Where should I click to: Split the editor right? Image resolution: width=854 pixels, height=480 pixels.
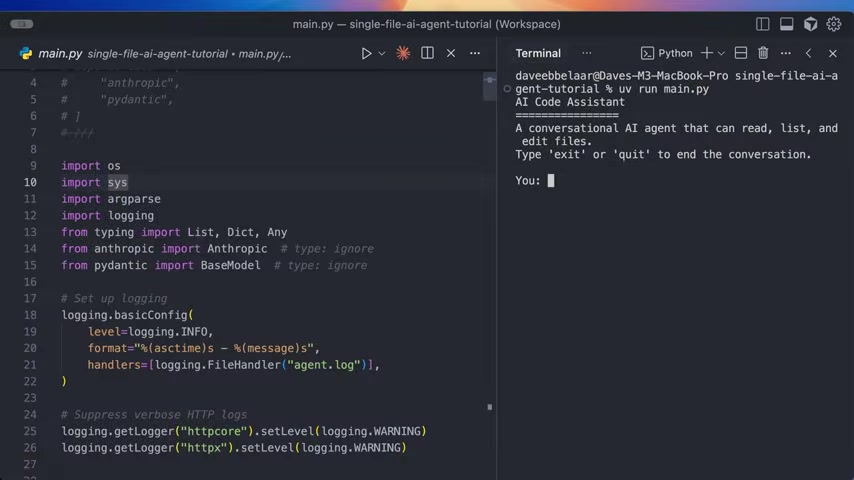428,53
